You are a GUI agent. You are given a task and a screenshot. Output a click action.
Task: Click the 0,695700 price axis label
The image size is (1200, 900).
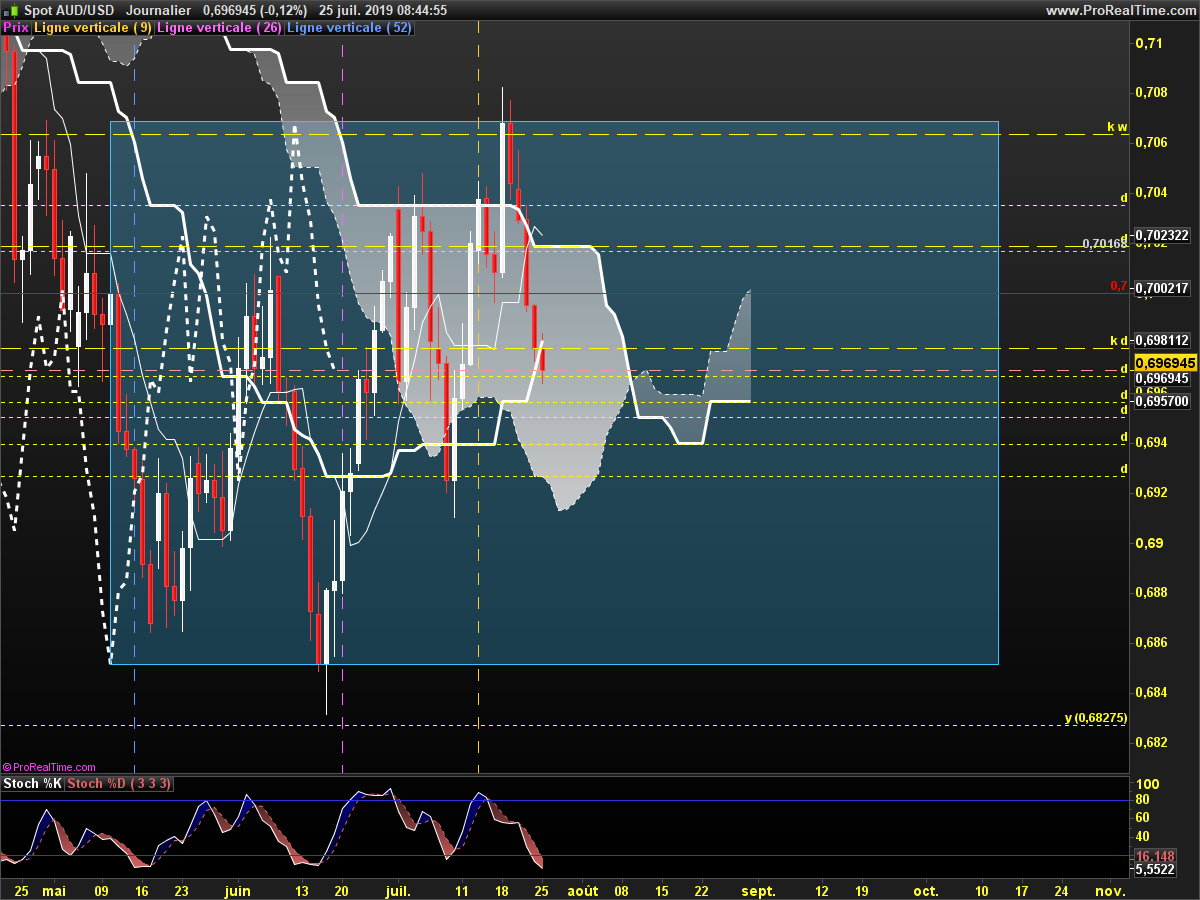[1160, 401]
